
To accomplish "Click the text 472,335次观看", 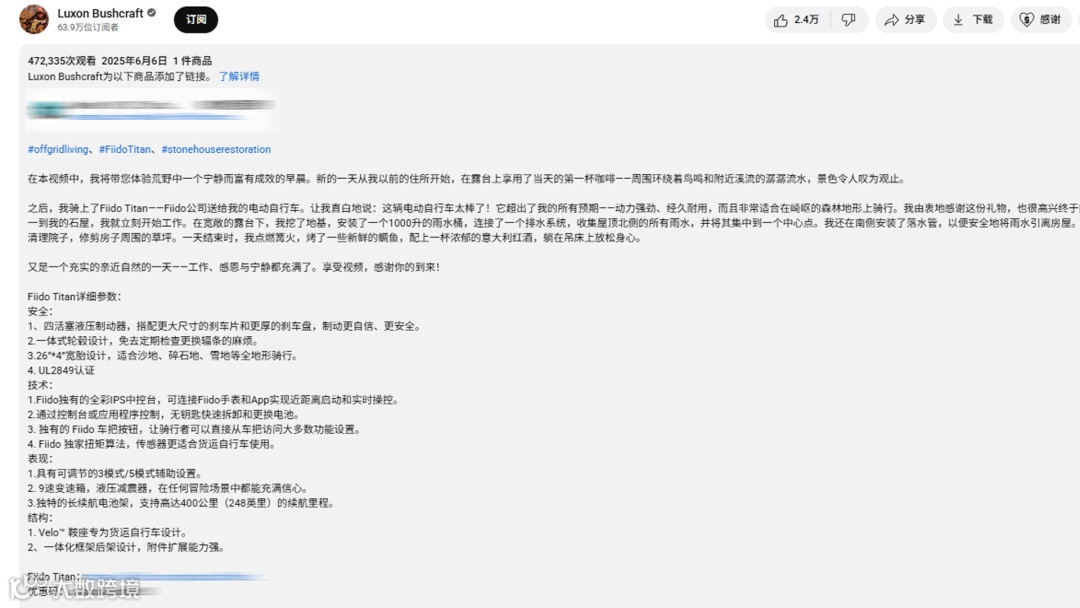I will tap(62, 61).
